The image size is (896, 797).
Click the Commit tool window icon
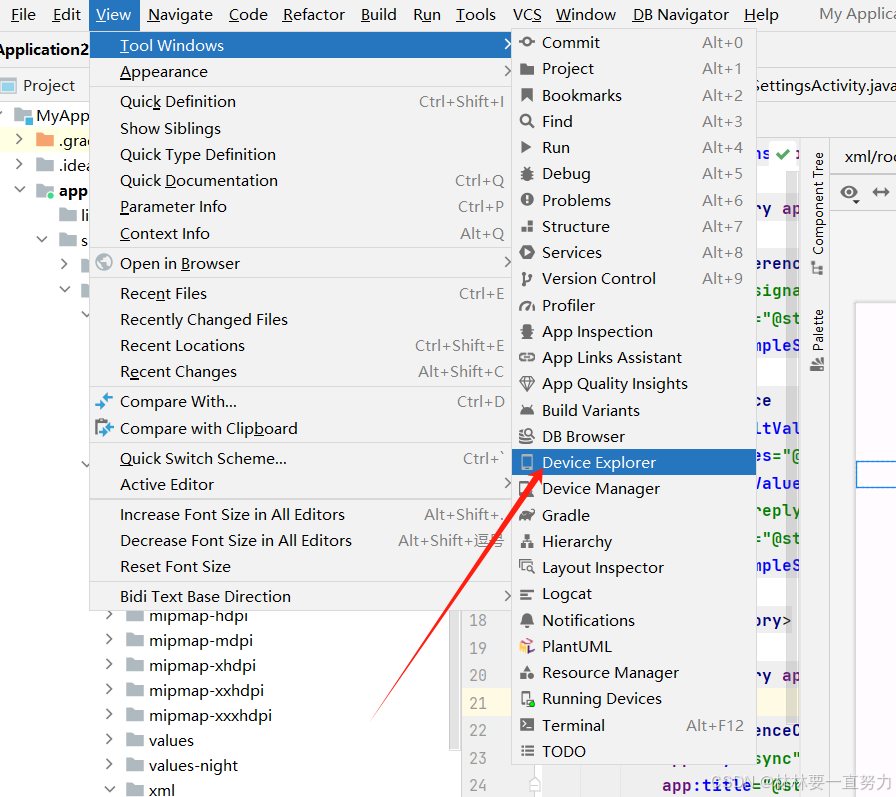527,42
